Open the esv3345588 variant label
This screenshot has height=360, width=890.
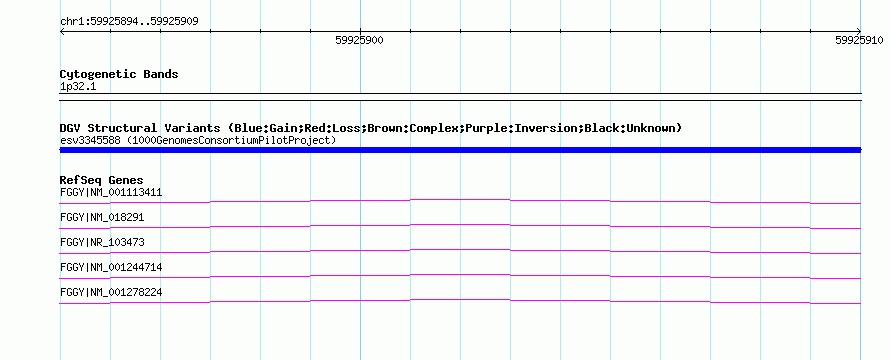198,140
